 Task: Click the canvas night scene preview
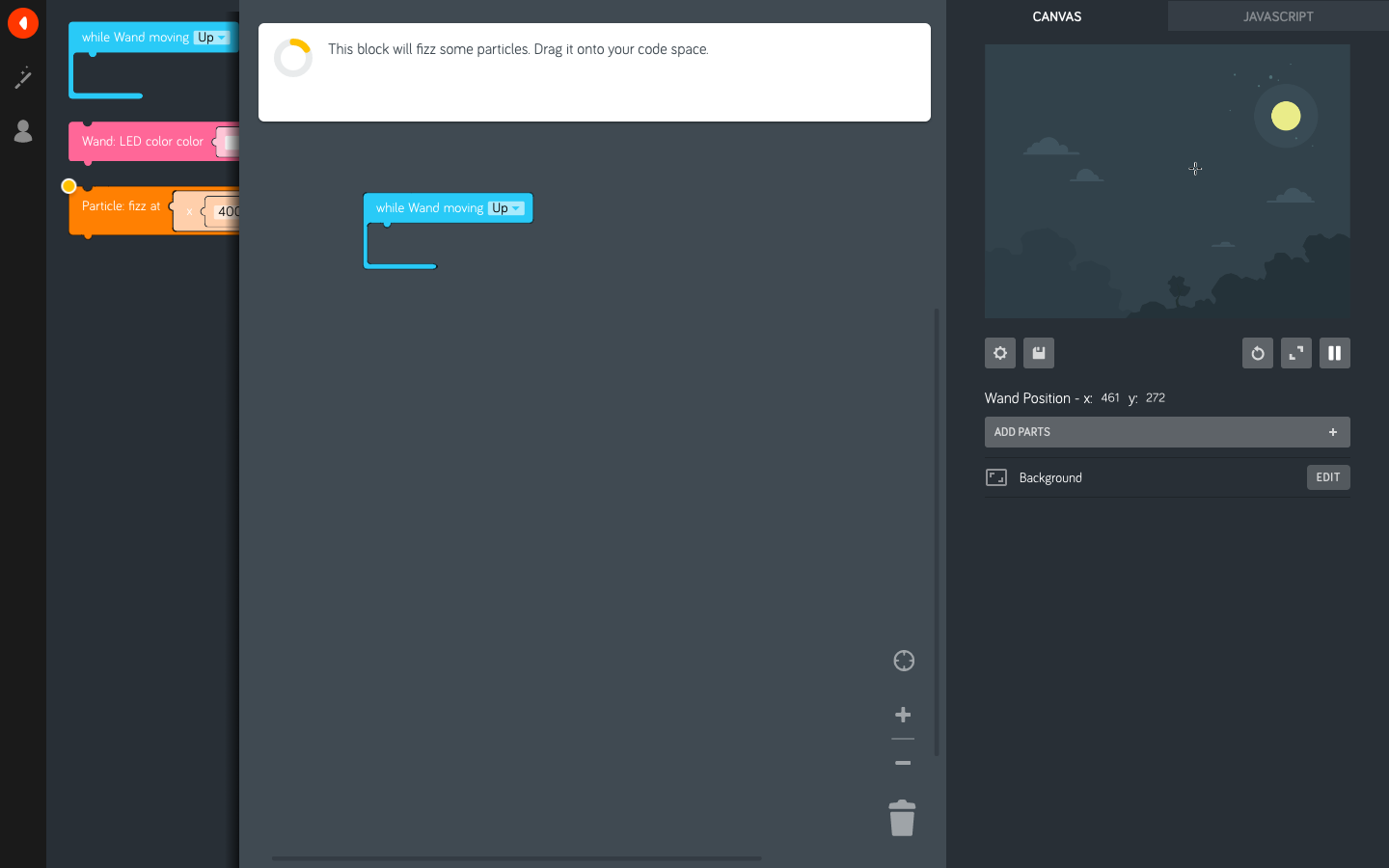tap(1167, 181)
